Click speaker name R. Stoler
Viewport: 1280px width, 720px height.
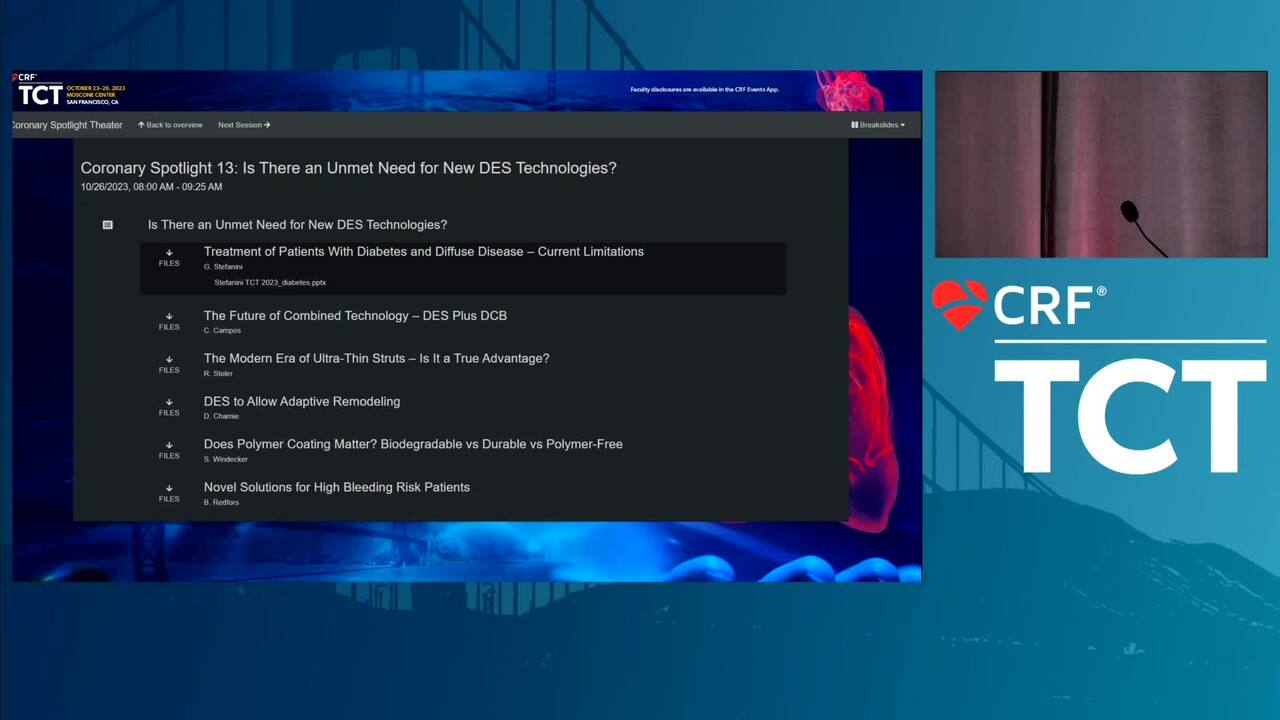[218, 373]
